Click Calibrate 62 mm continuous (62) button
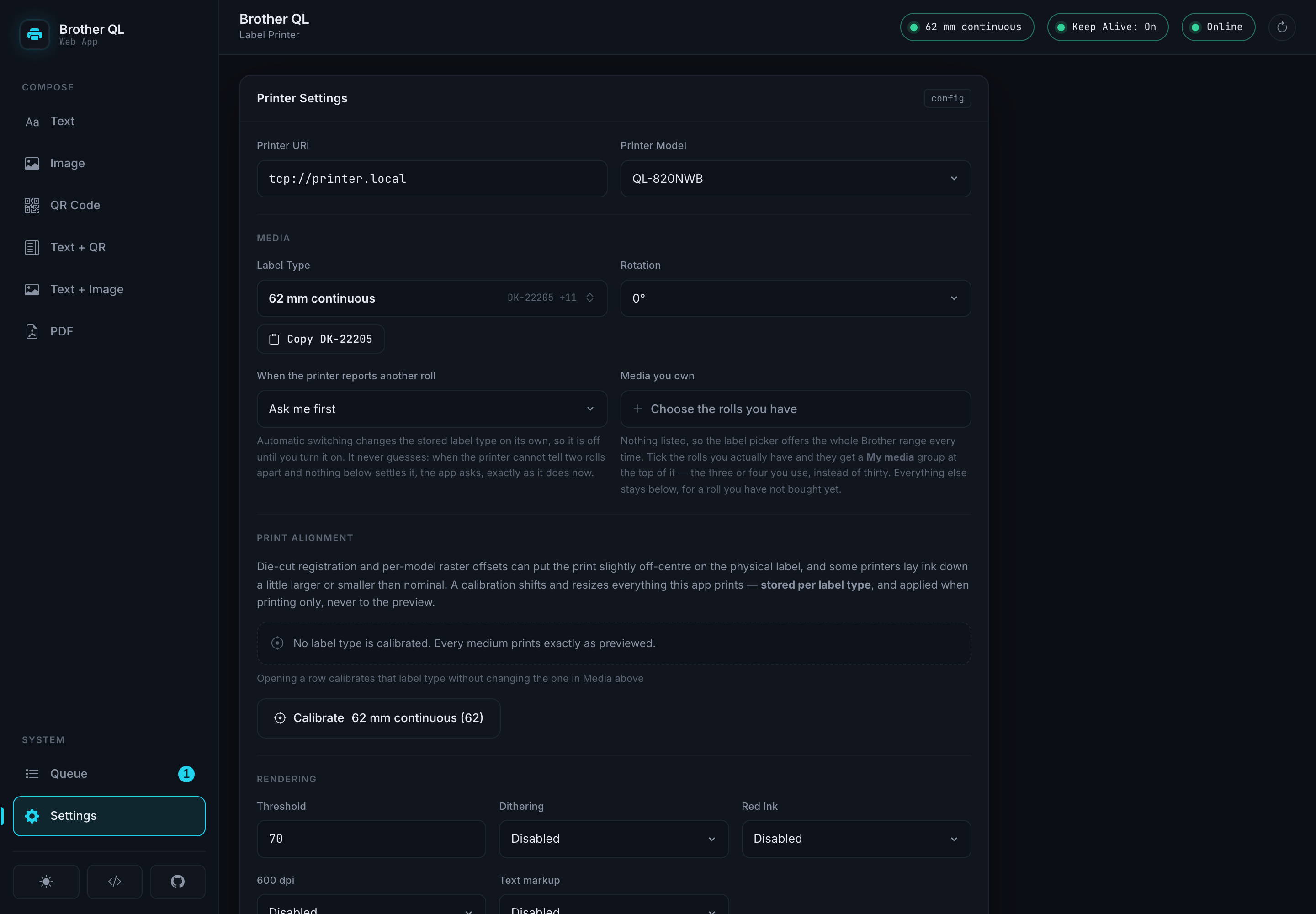1316x914 pixels. coord(378,718)
